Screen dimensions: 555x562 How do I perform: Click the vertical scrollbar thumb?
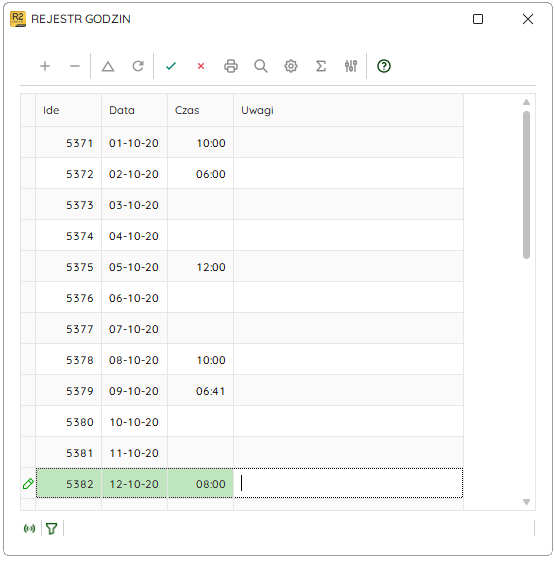[526, 185]
